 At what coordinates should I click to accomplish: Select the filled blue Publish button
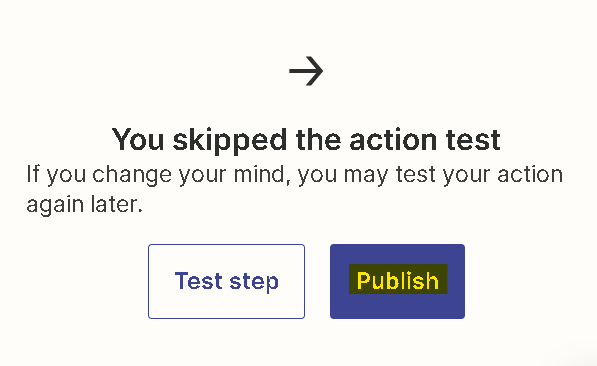(397, 281)
